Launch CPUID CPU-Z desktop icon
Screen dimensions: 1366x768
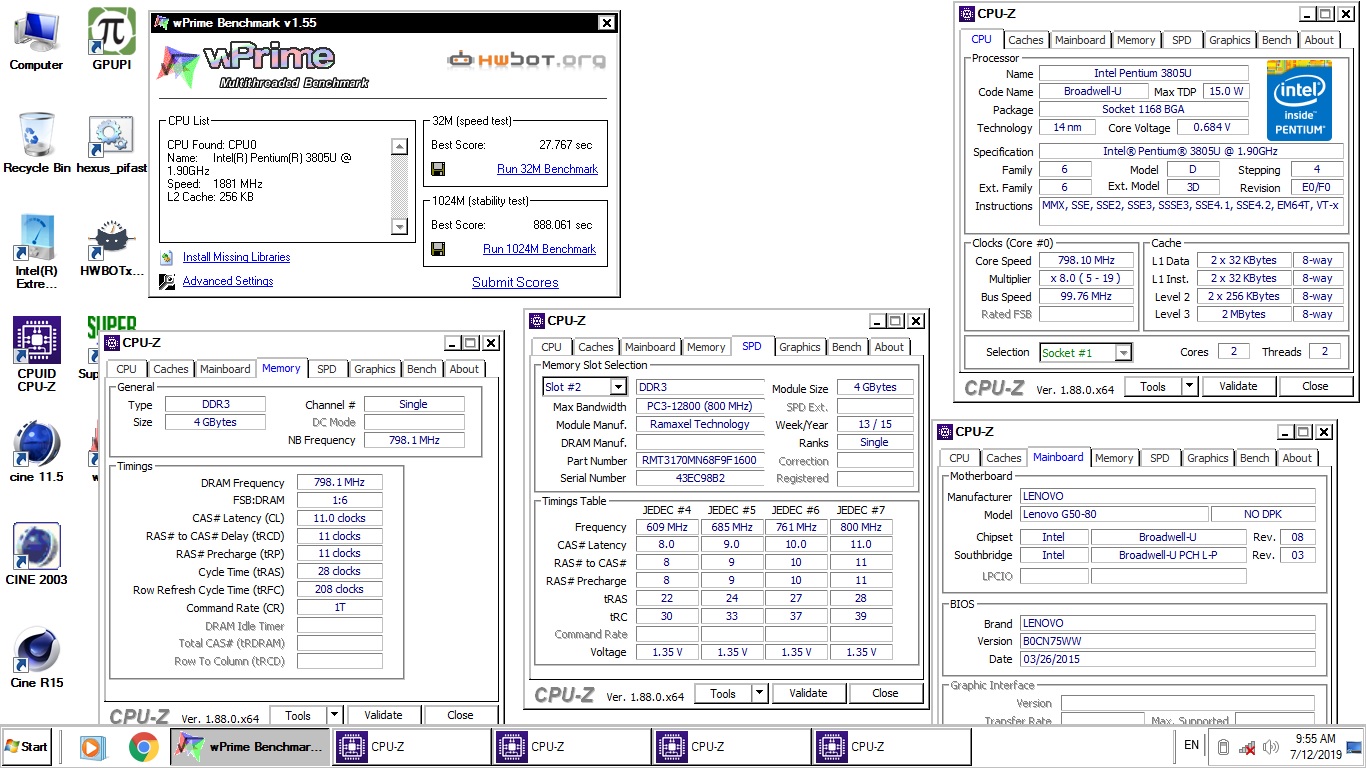(x=36, y=354)
